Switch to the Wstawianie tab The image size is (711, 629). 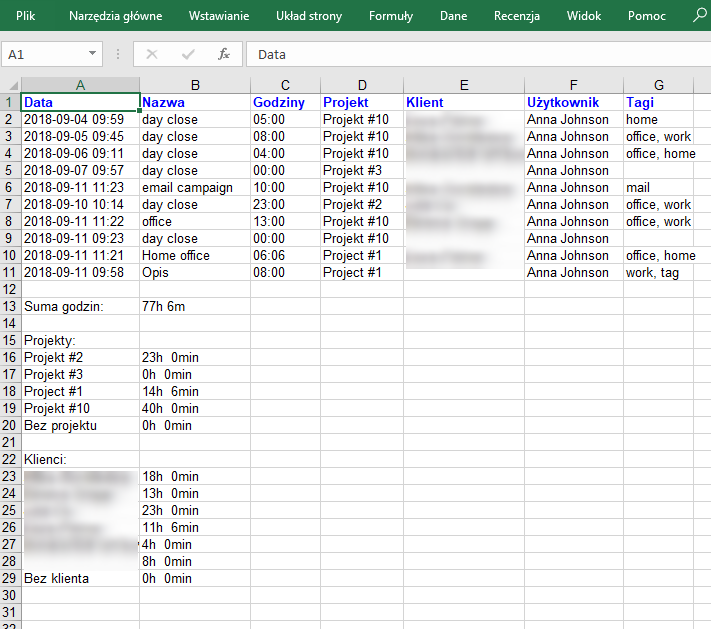click(220, 16)
